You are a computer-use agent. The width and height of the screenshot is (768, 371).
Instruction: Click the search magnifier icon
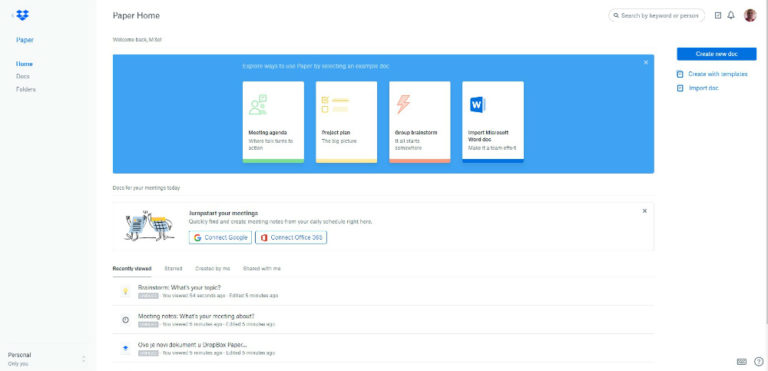616,16
